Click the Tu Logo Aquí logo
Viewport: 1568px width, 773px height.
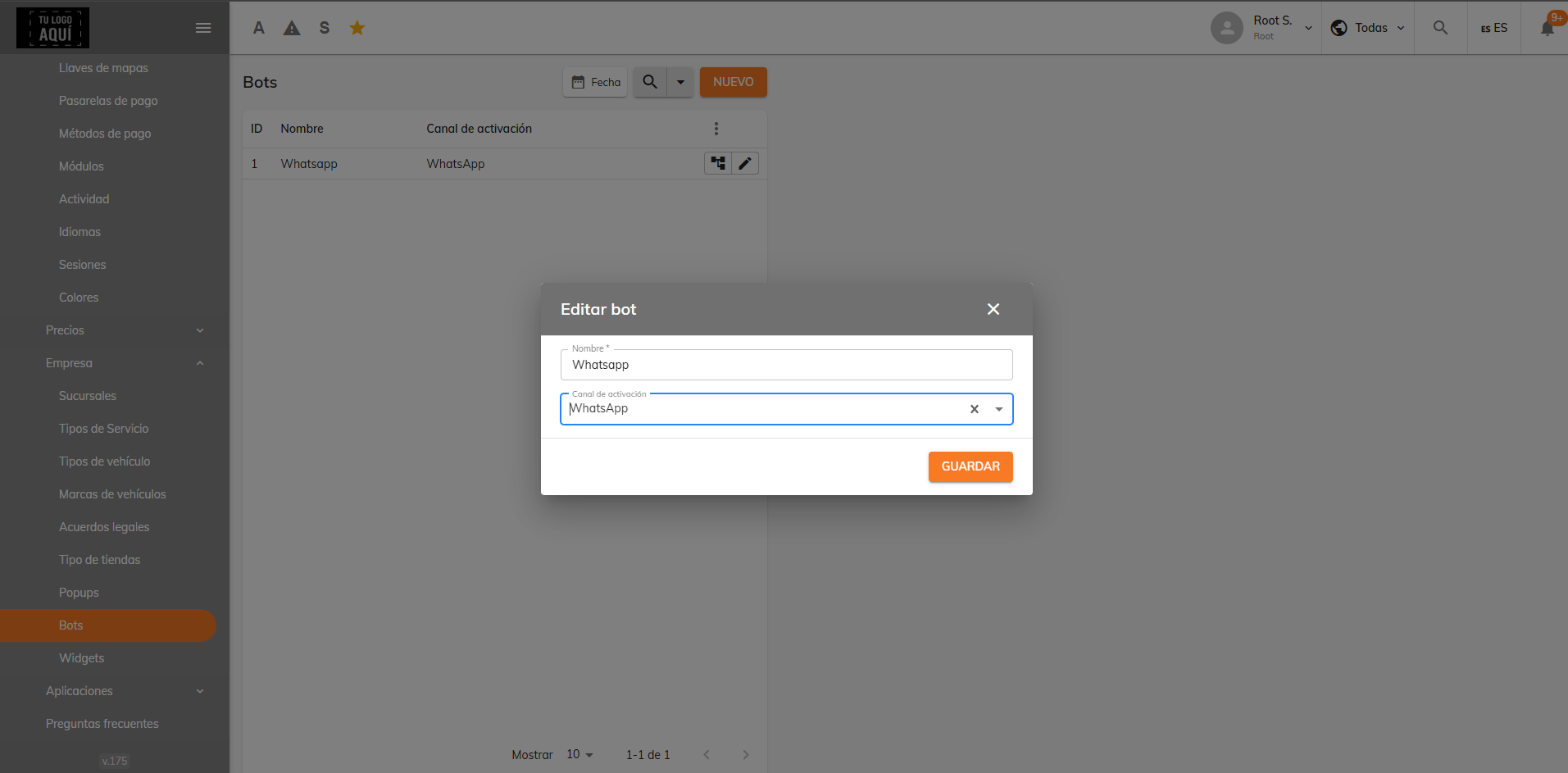pyautogui.click(x=52, y=28)
